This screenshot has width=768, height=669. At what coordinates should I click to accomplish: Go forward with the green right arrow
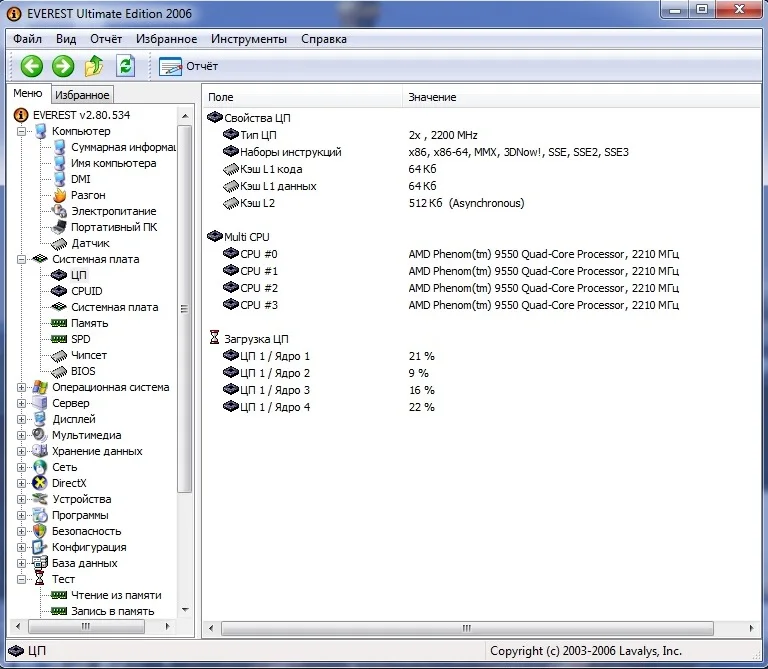[63, 66]
